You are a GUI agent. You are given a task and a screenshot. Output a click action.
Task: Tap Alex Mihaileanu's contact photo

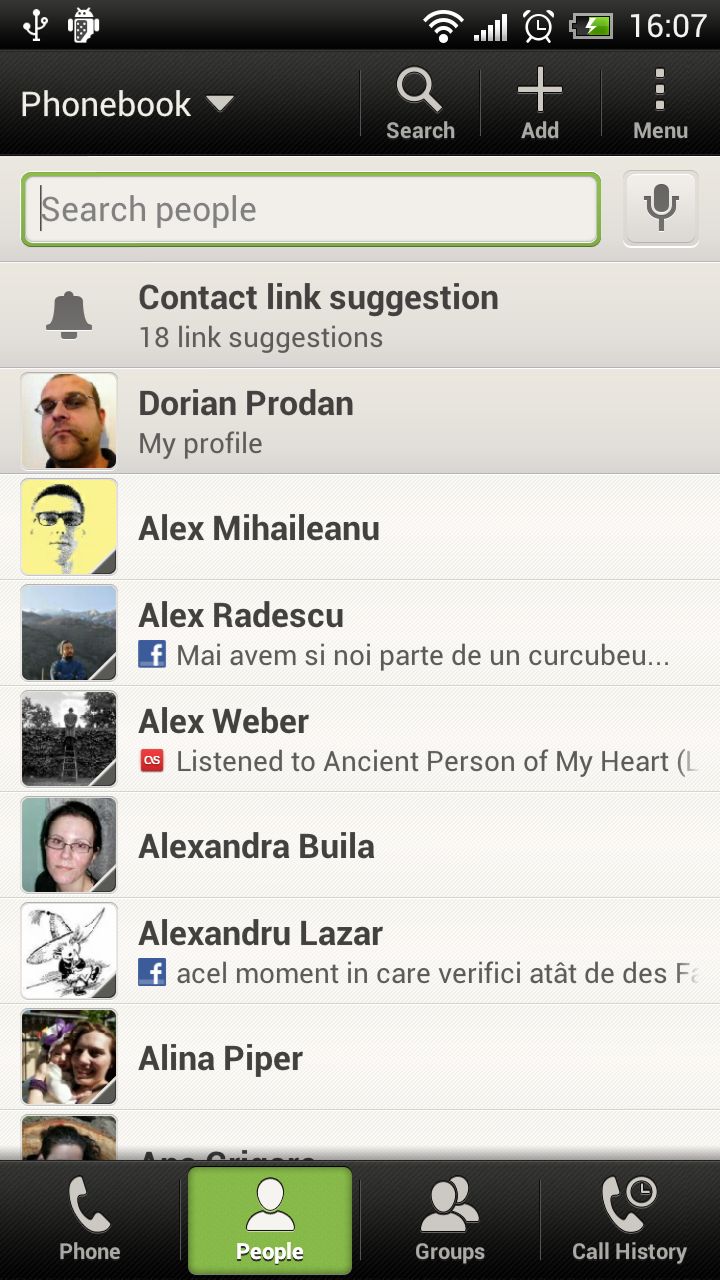[x=69, y=527]
